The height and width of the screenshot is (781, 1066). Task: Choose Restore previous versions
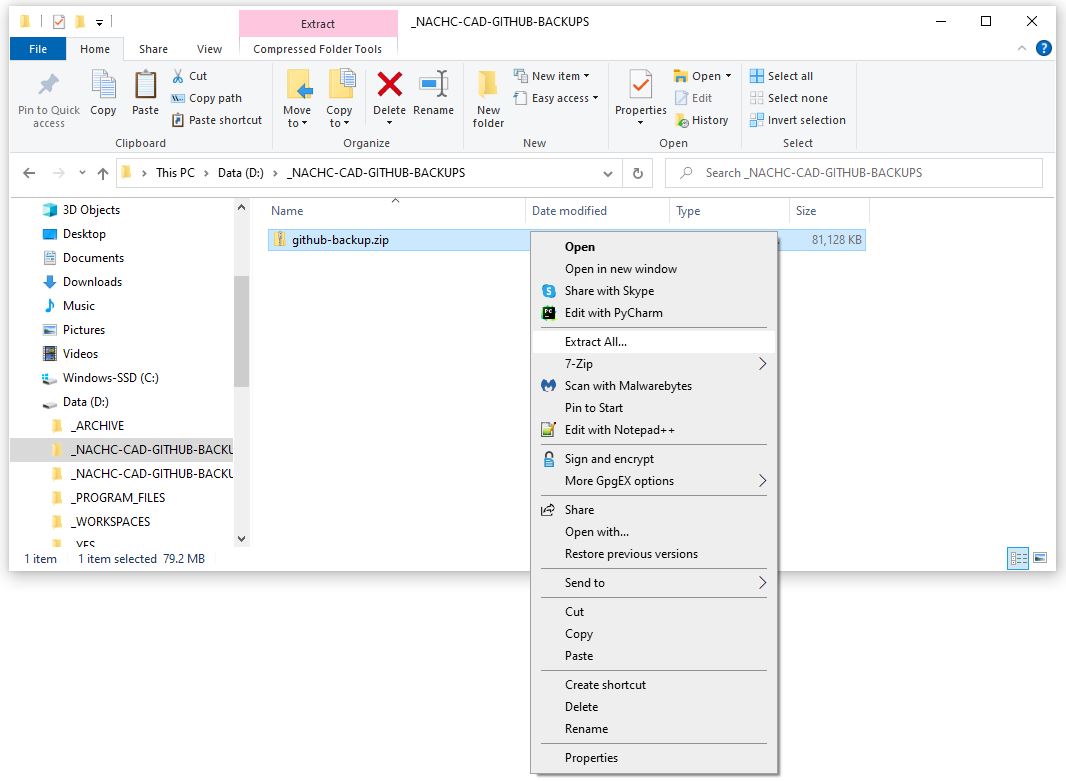point(653,554)
